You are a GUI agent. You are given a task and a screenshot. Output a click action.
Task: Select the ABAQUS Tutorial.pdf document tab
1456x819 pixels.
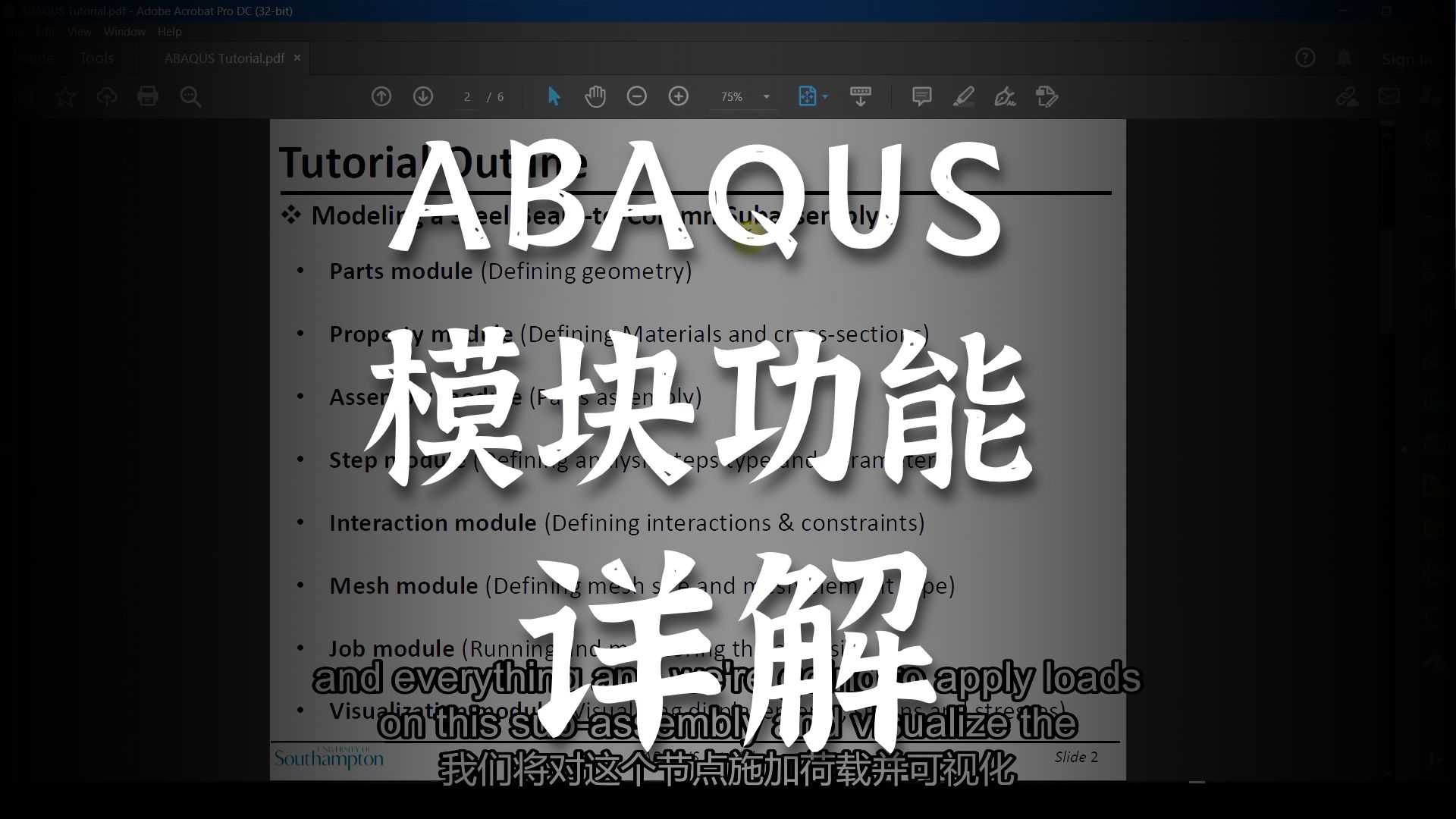click(x=224, y=58)
